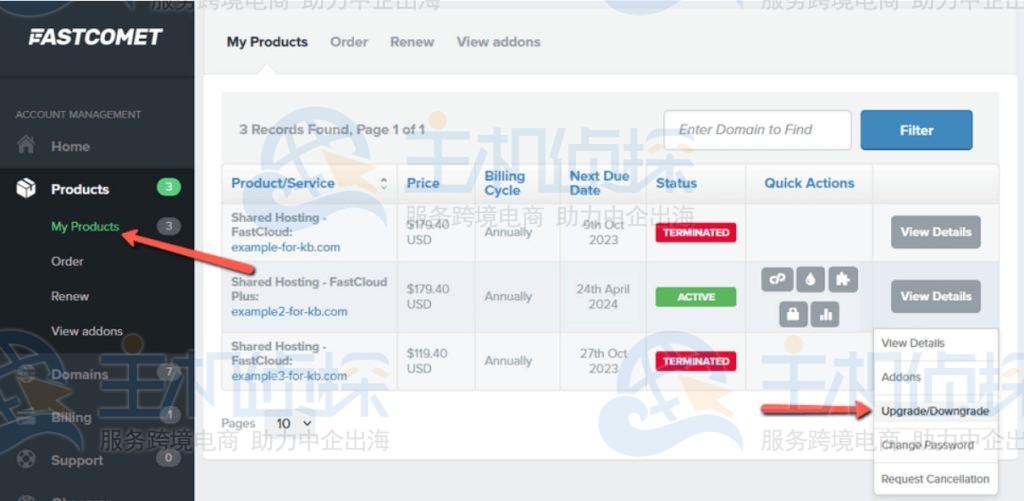Click View Details for example2-for-kb.com
Screen dimensions: 1024x501
click(935, 296)
